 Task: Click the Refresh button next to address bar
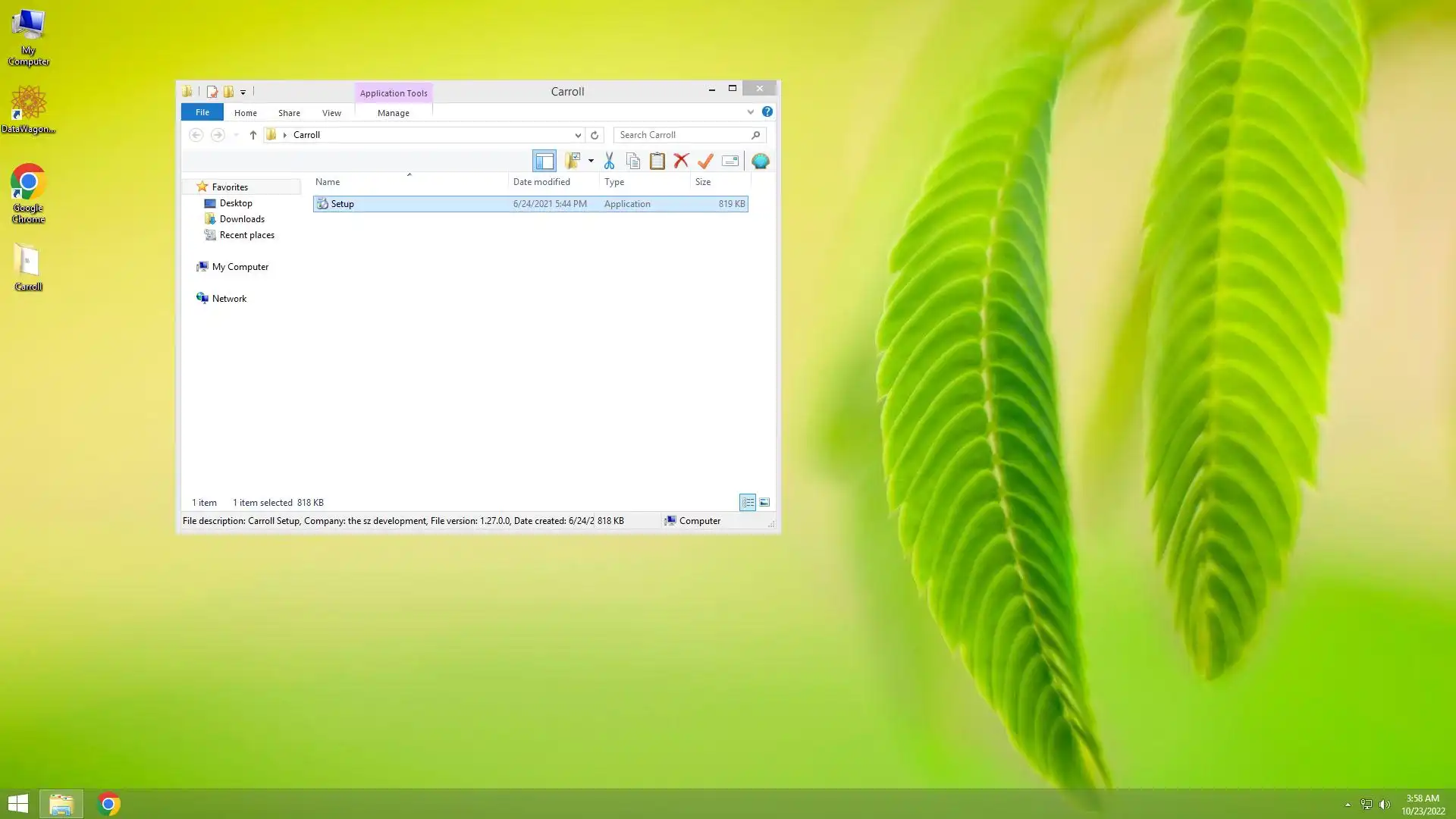tap(595, 135)
